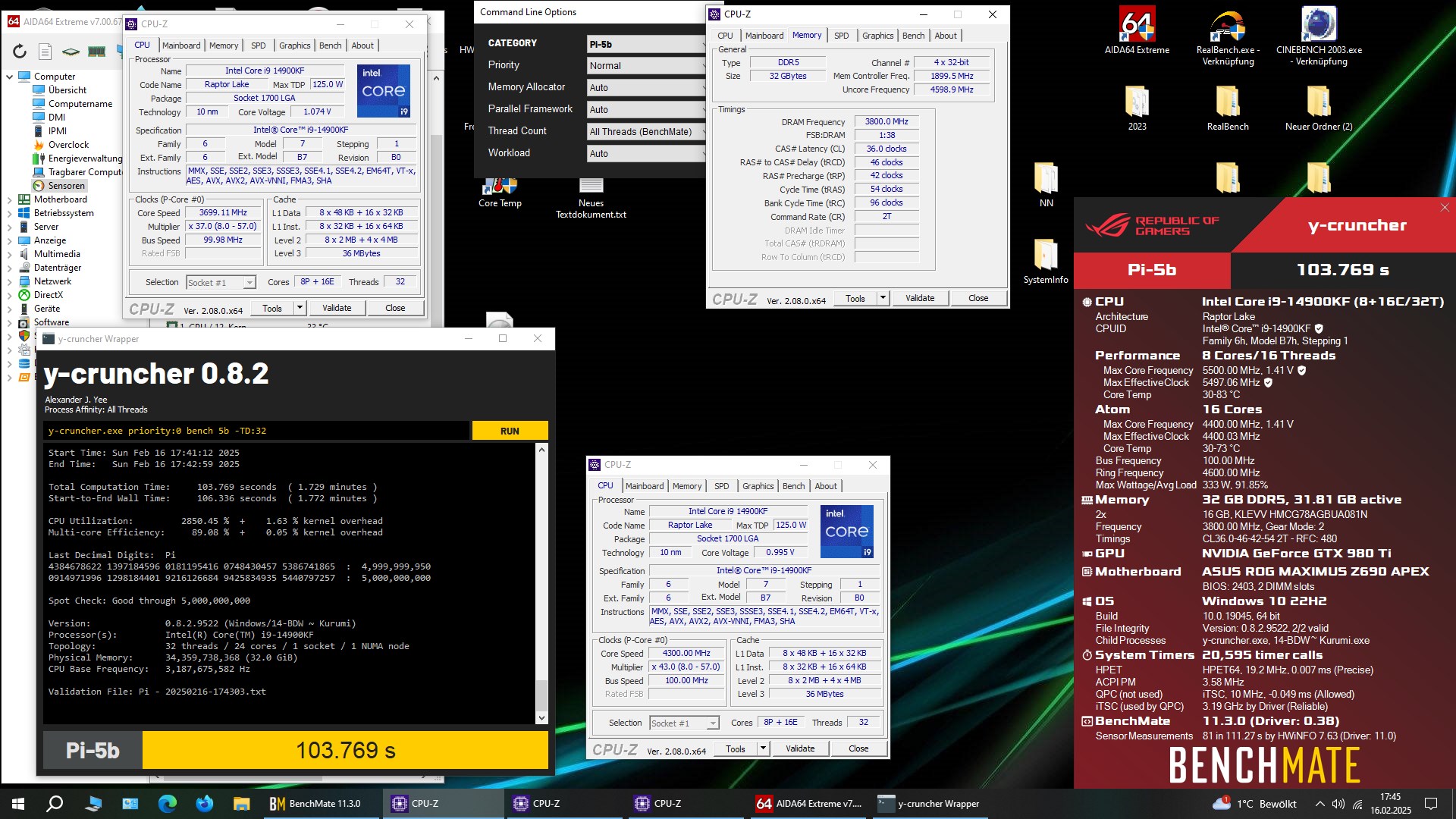Collapse the Computer node in AIDA64 tree

pyautogui.click(x=9, y=77)
